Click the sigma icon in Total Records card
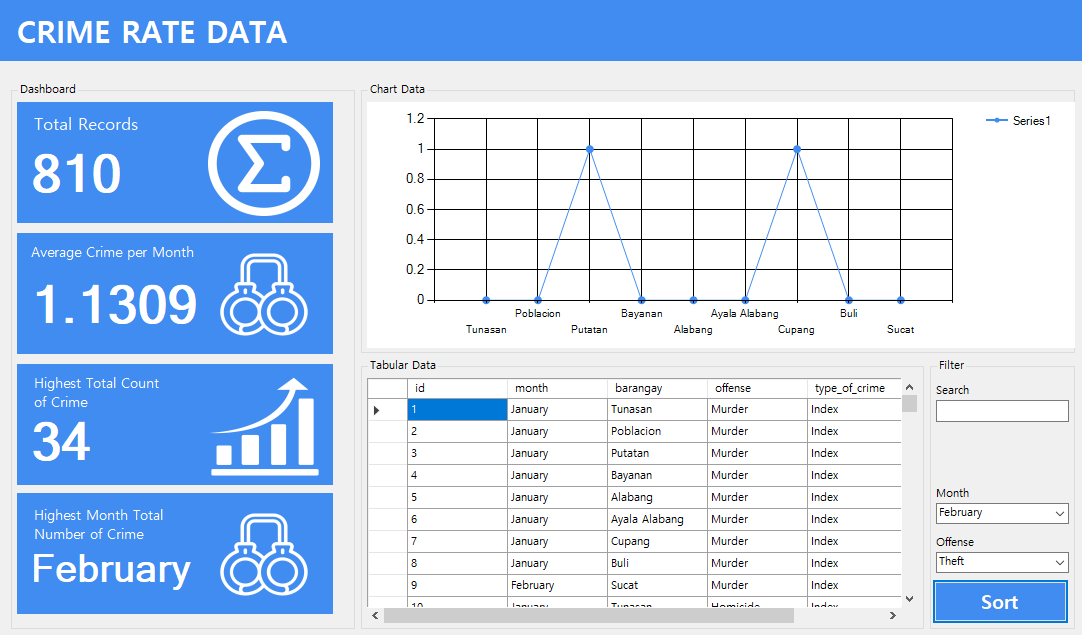The image size is (1082, 635). (264, 163)
